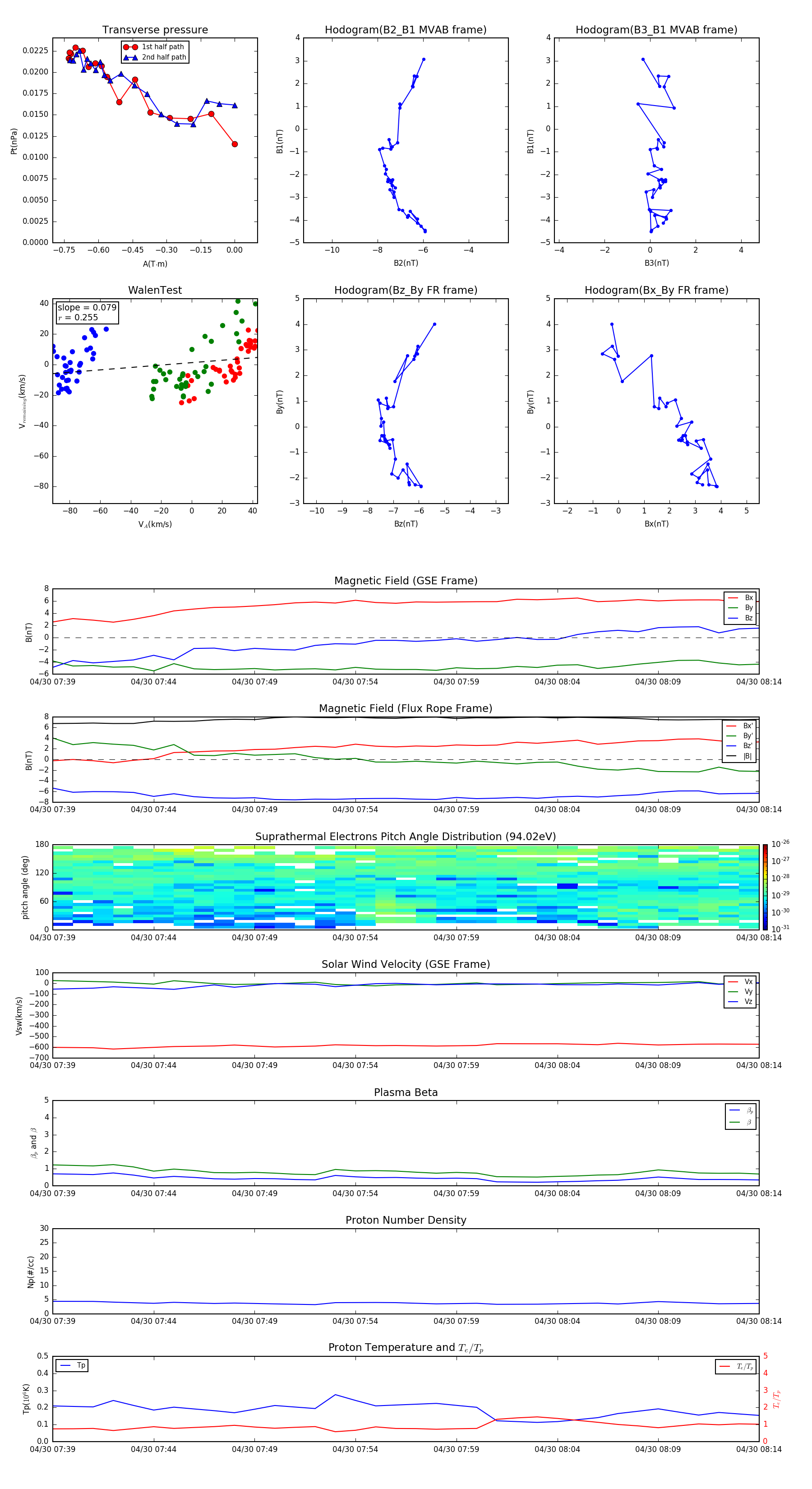Click the 'Magnetic Field (GSE Frame)' title

(x=406, y=581)
